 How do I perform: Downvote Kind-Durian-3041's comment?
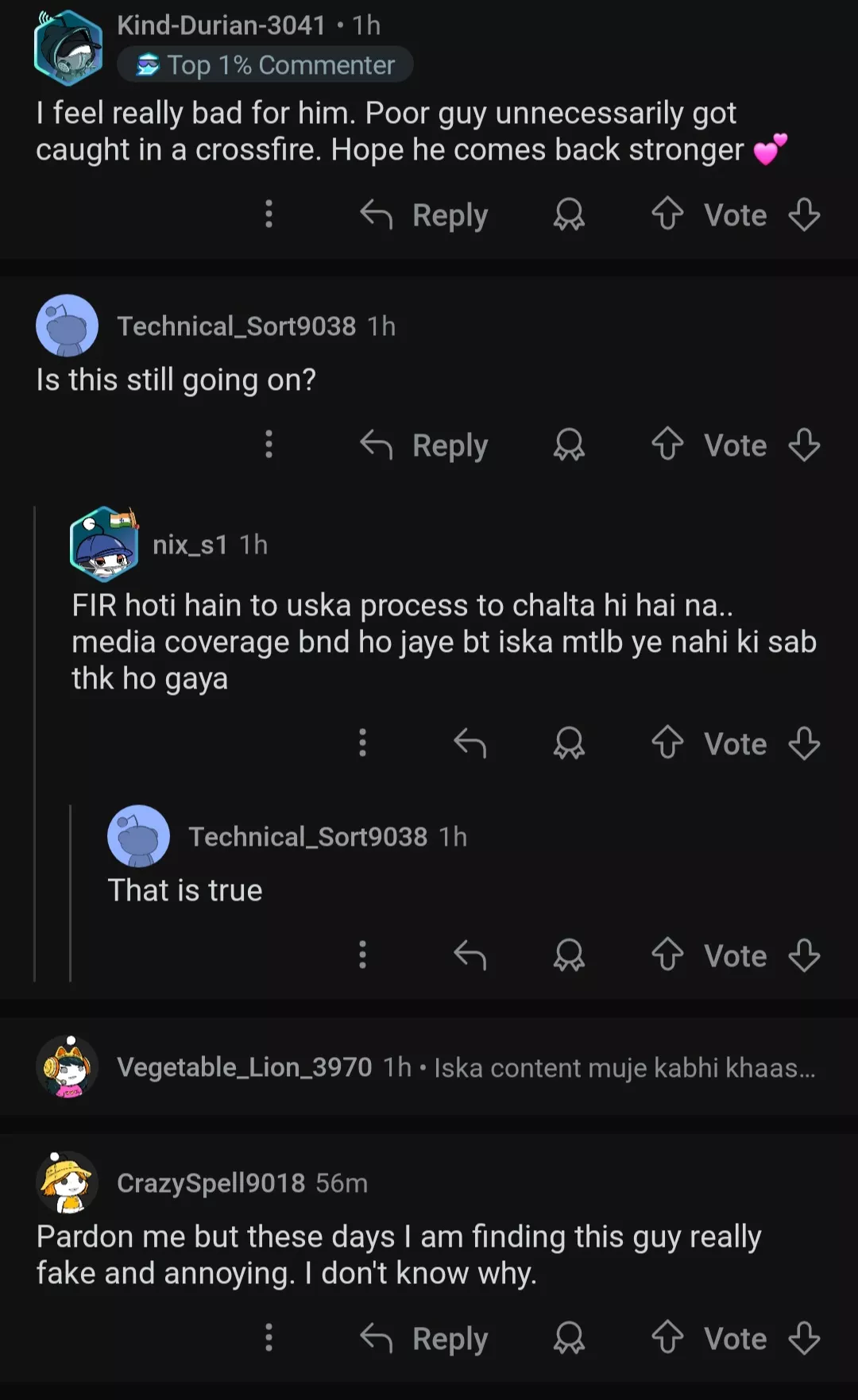(804, 214)
